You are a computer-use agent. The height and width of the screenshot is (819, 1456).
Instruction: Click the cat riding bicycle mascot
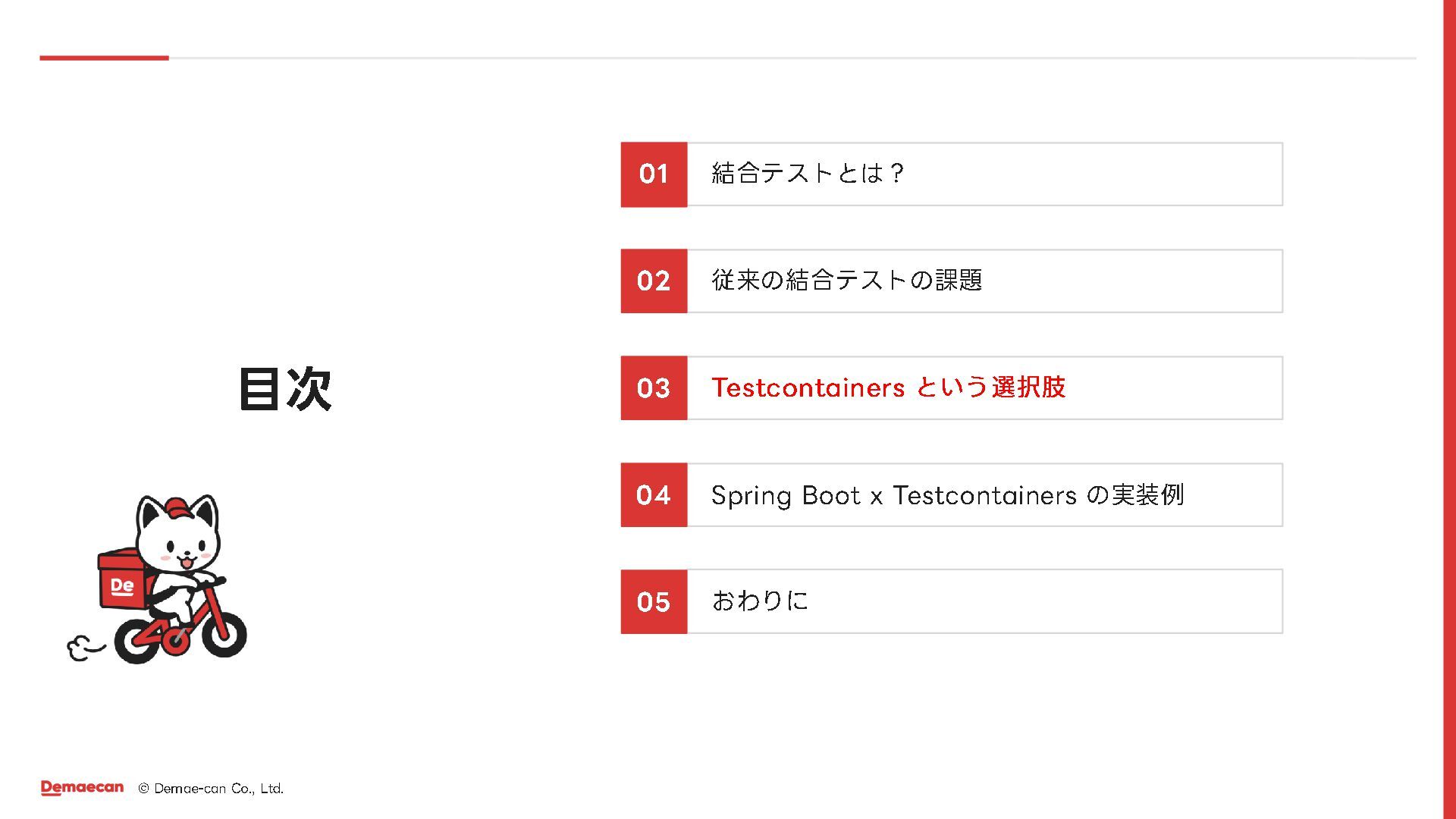point(157,579)
